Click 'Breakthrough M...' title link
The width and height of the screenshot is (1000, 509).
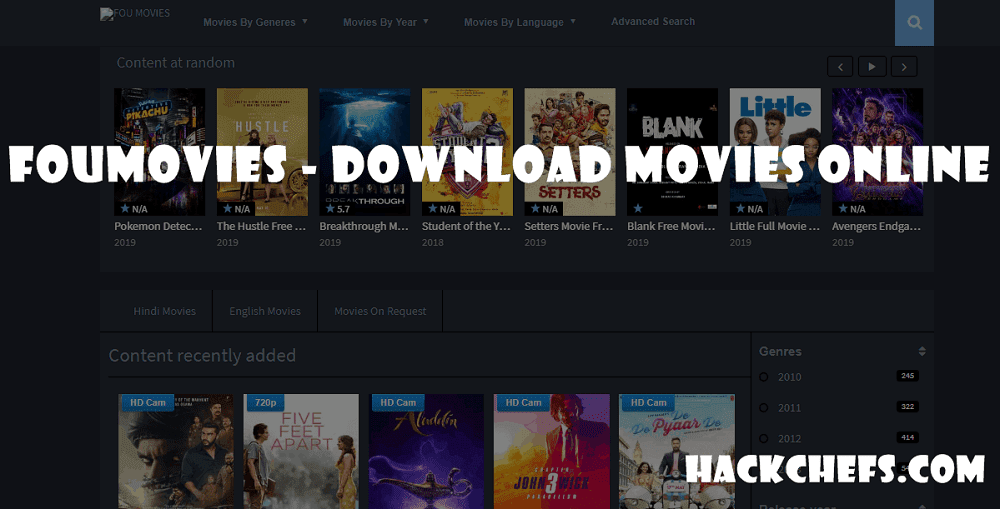point(364,226)
